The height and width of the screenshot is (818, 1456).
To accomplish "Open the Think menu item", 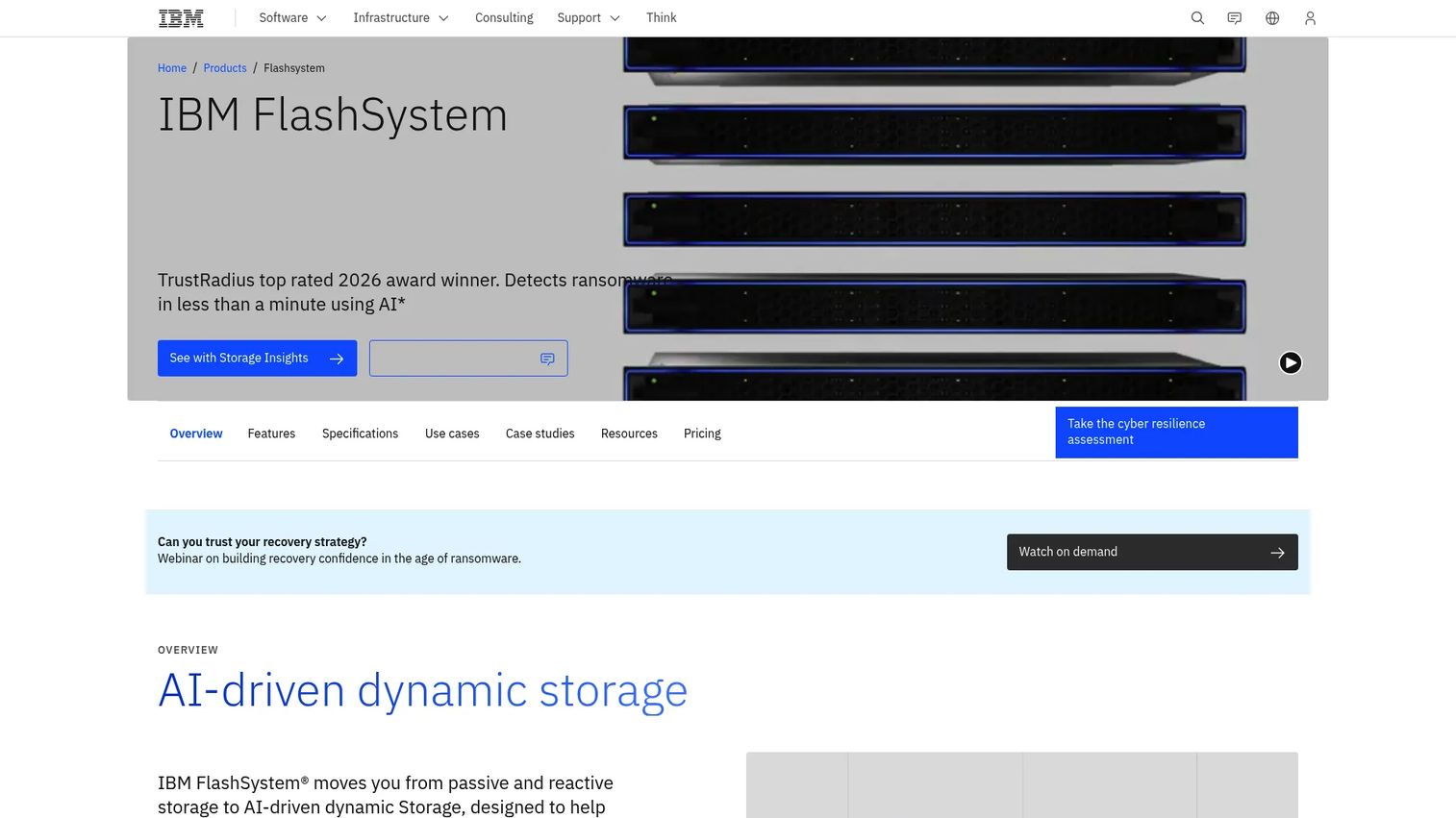I will point(662,18).
